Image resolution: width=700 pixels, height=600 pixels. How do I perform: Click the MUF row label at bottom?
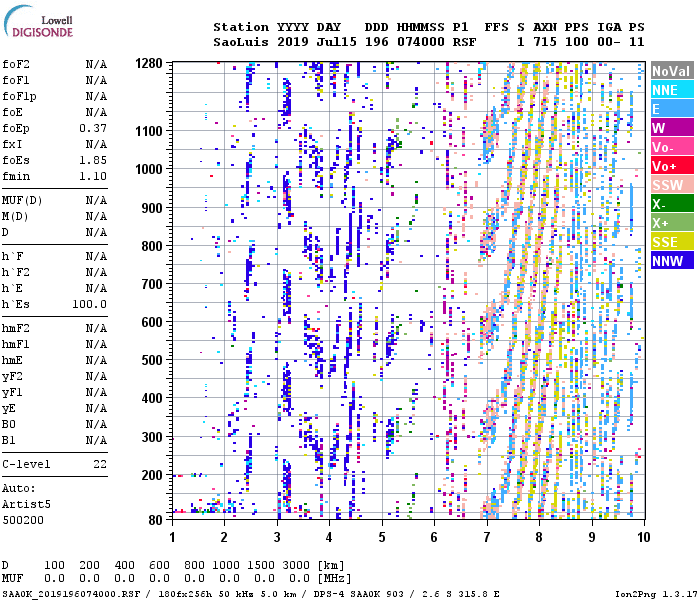(12, 578)
